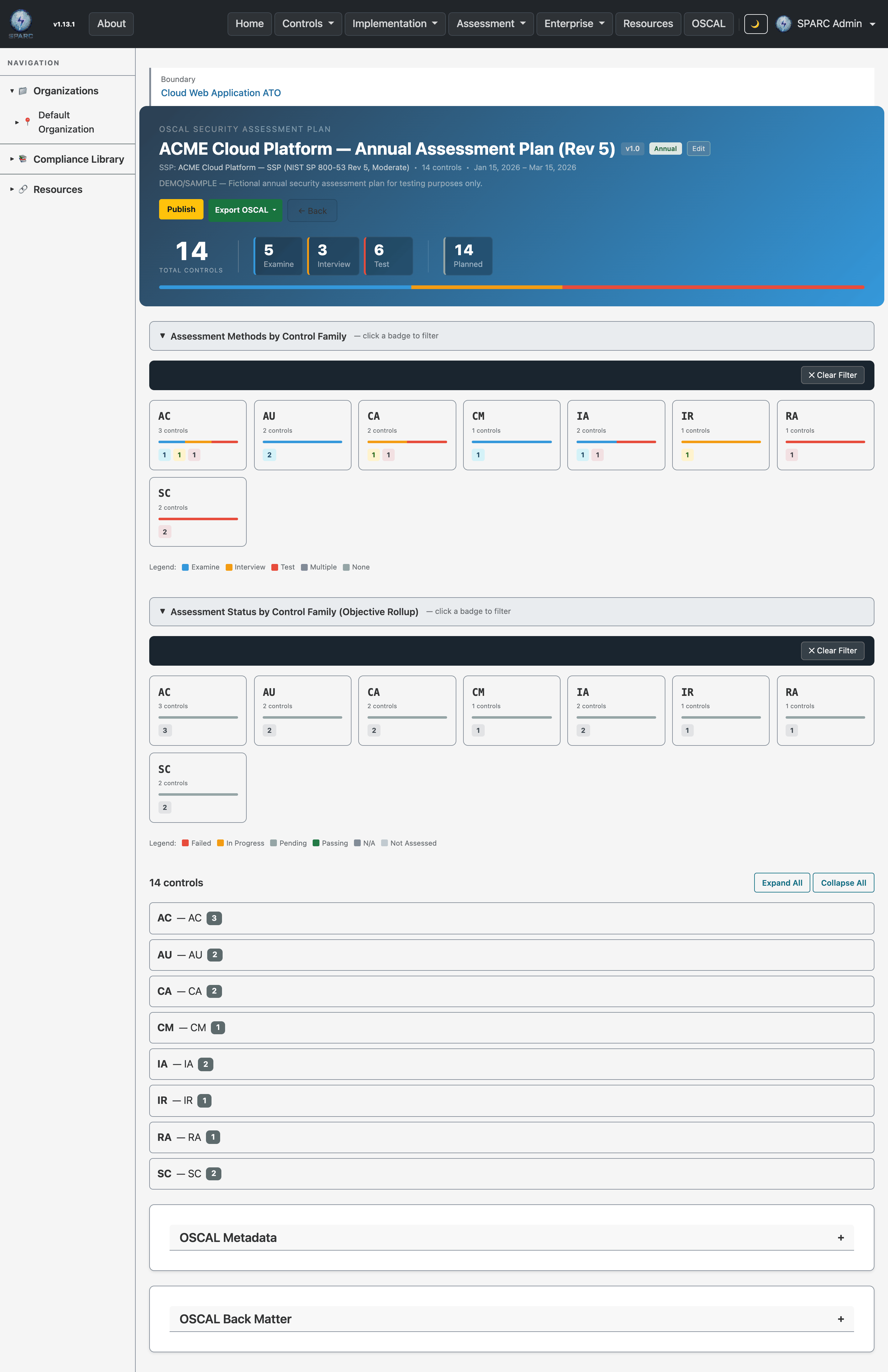Click the Resources link icon in sidebar
The height and width of the screenshot is (1372, 888).
coord(23,190)
